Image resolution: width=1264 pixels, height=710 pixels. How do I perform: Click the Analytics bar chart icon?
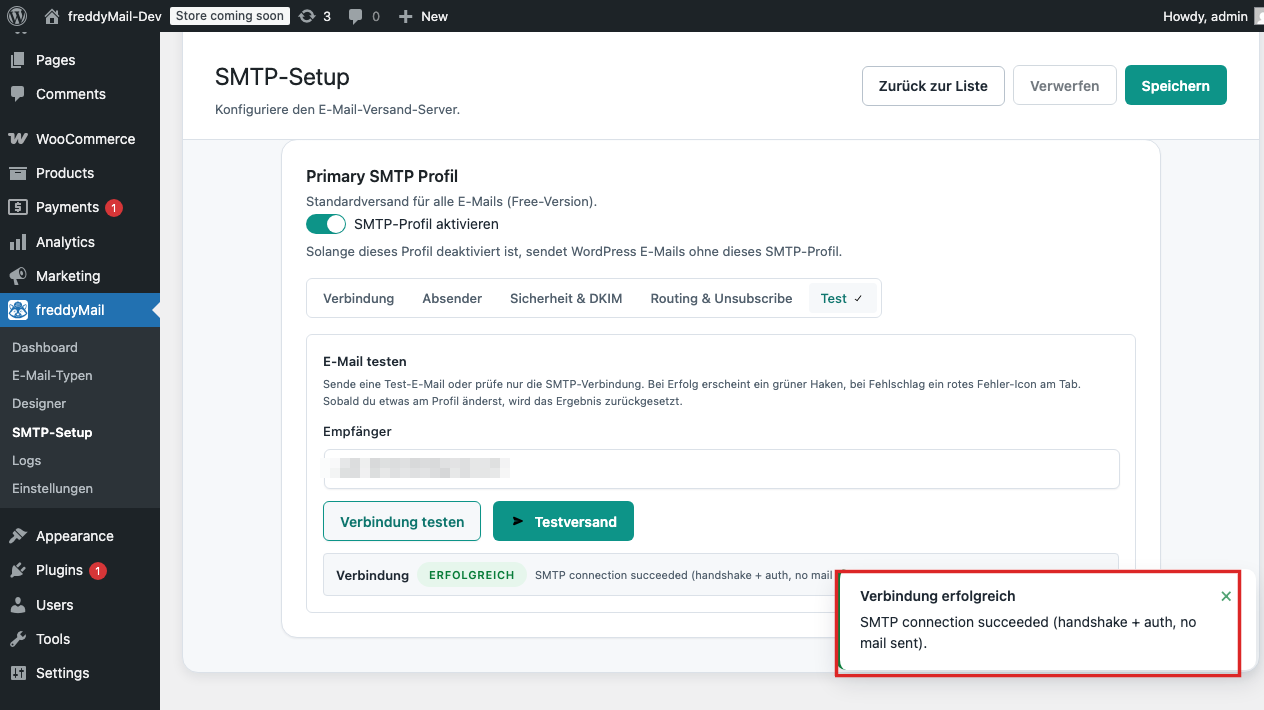(17, 242)
